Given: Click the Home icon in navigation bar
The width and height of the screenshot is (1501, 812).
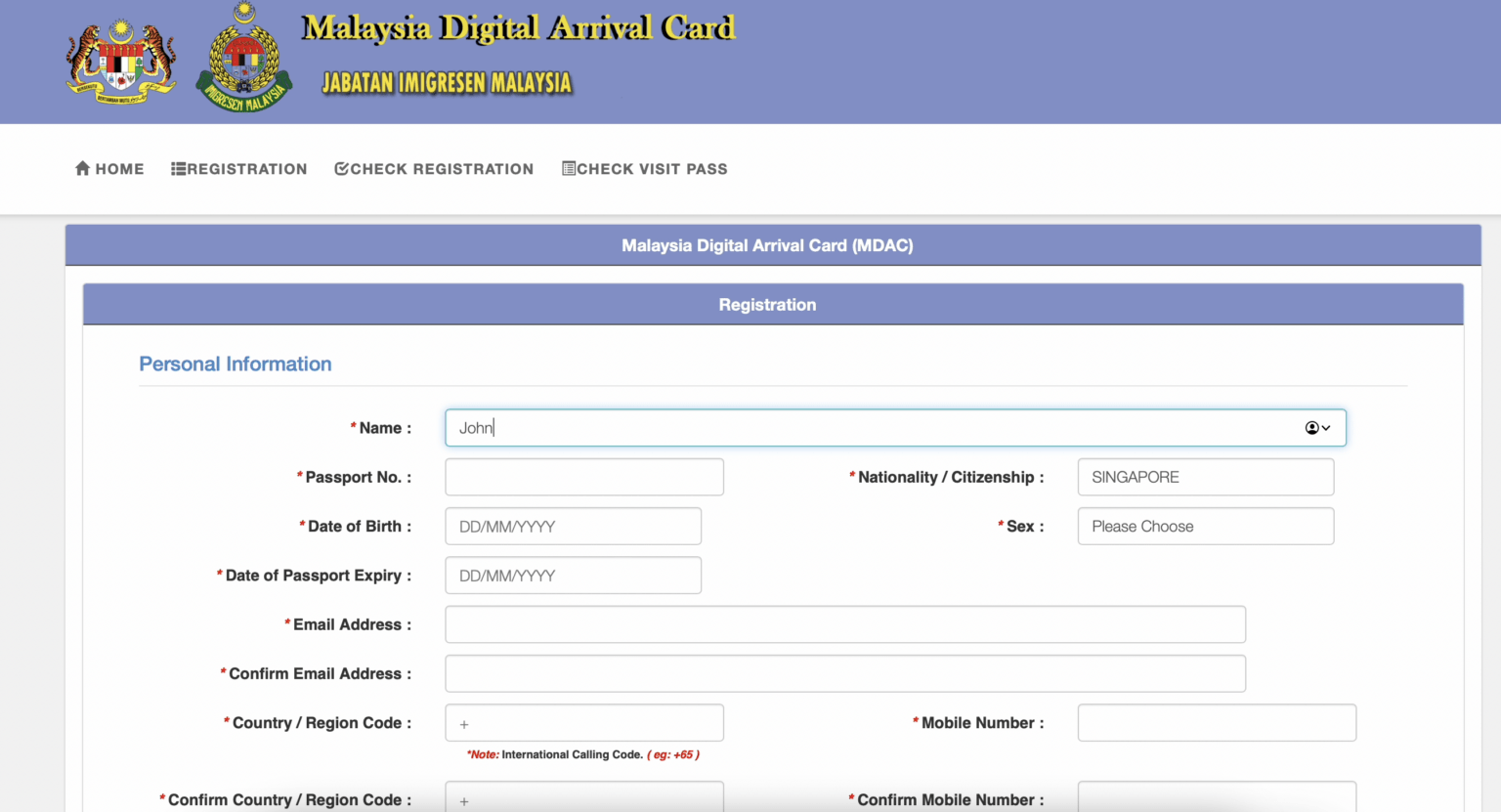Looking at the screenshot, I should pos(83,168).
